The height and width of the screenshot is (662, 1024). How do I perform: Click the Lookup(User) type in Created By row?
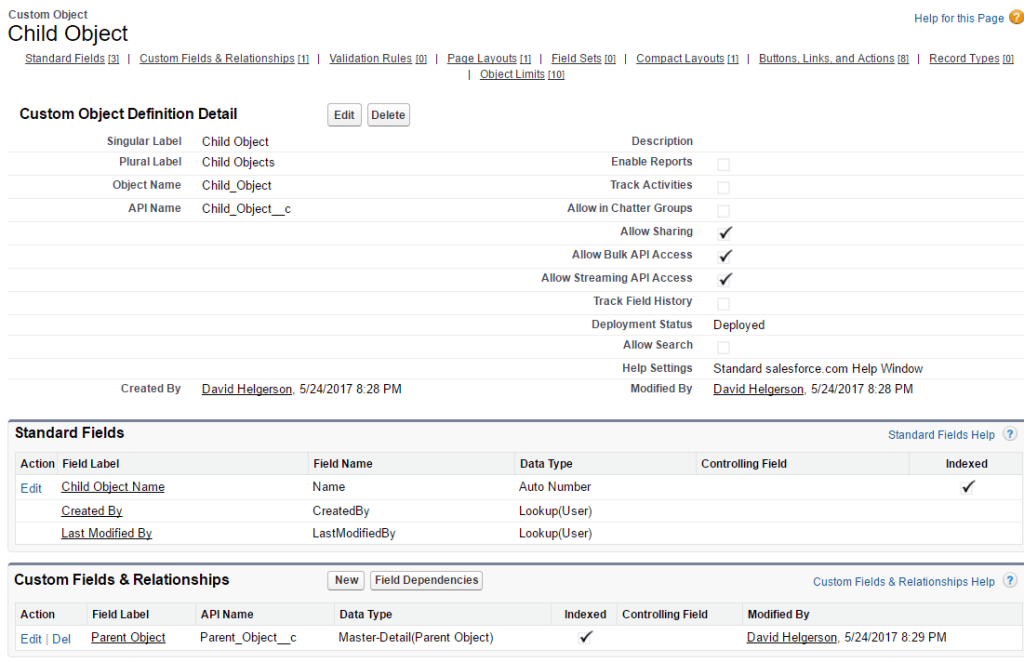coord(556,511)
